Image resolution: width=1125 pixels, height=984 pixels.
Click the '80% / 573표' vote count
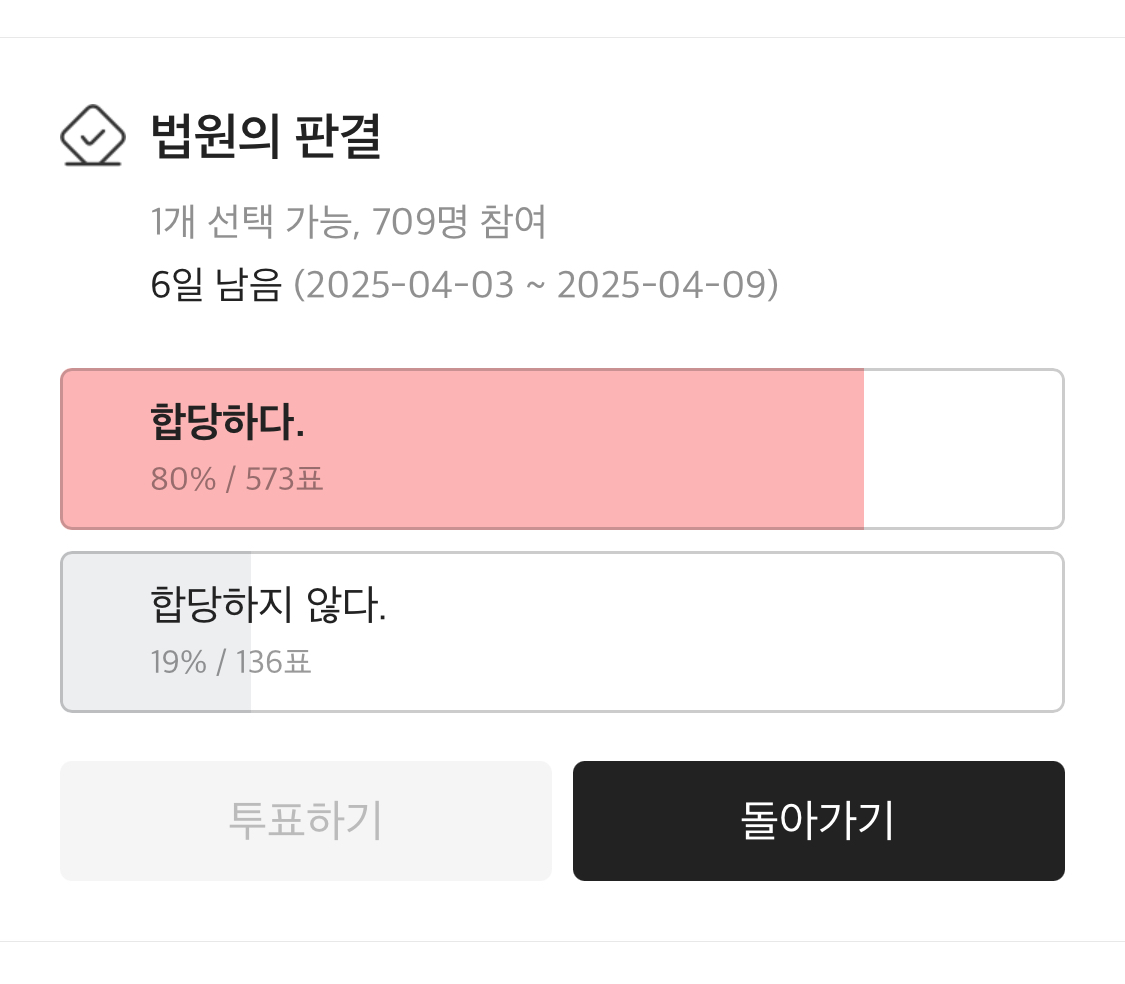(237, 479)
